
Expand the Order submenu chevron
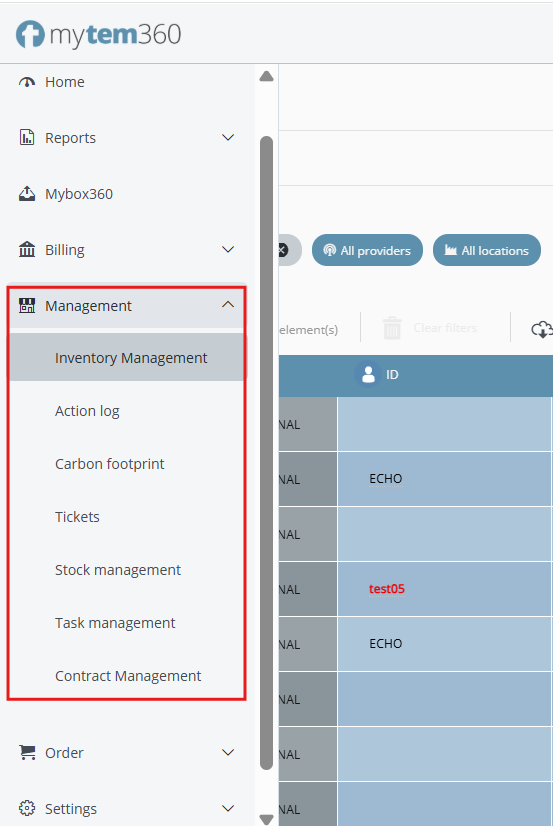[x=228, y=752]
